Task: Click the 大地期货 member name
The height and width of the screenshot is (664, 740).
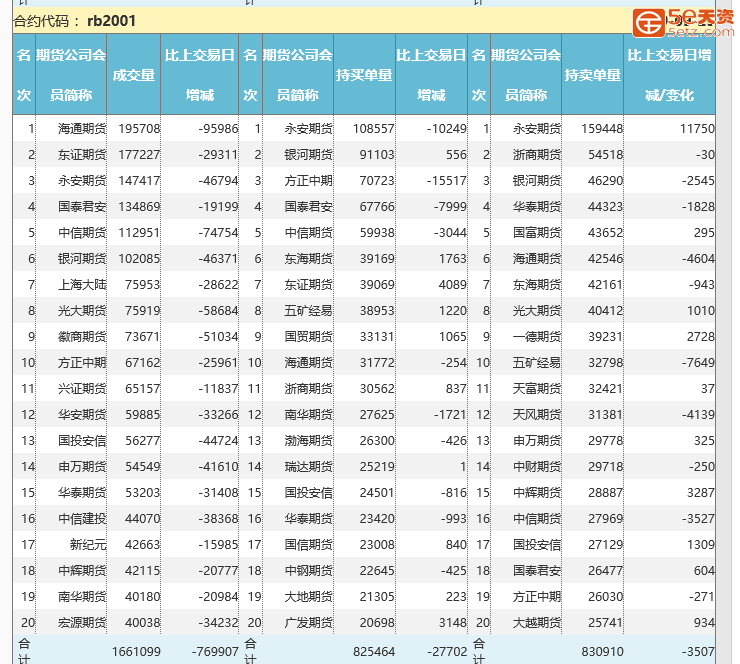Action: point(308,597)
